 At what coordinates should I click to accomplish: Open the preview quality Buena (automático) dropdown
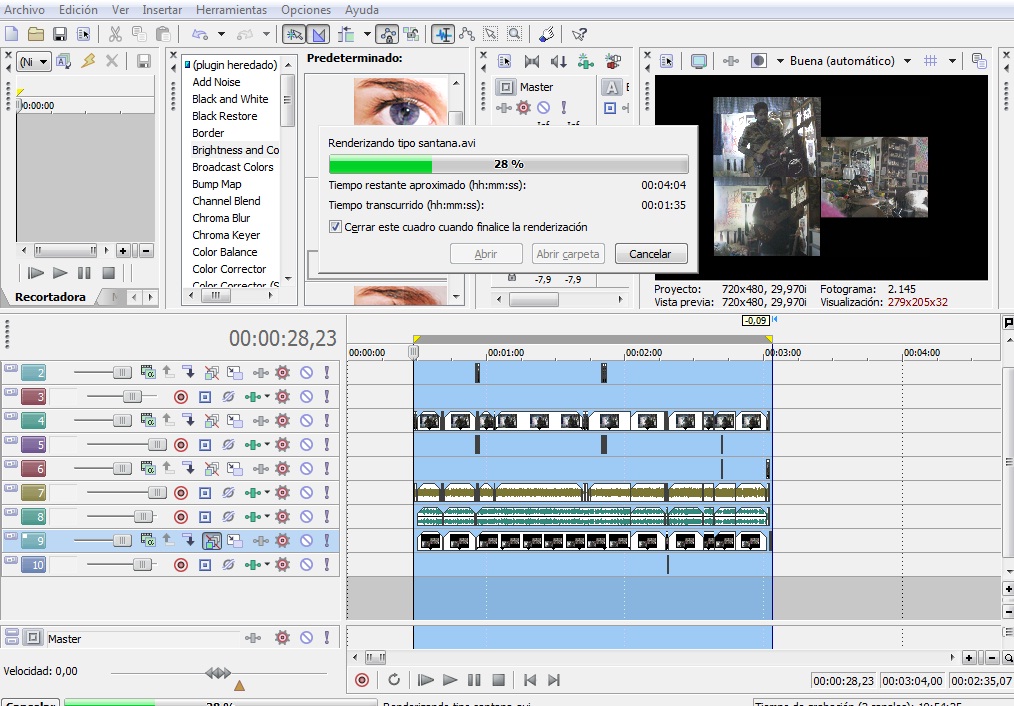(849, 61)
